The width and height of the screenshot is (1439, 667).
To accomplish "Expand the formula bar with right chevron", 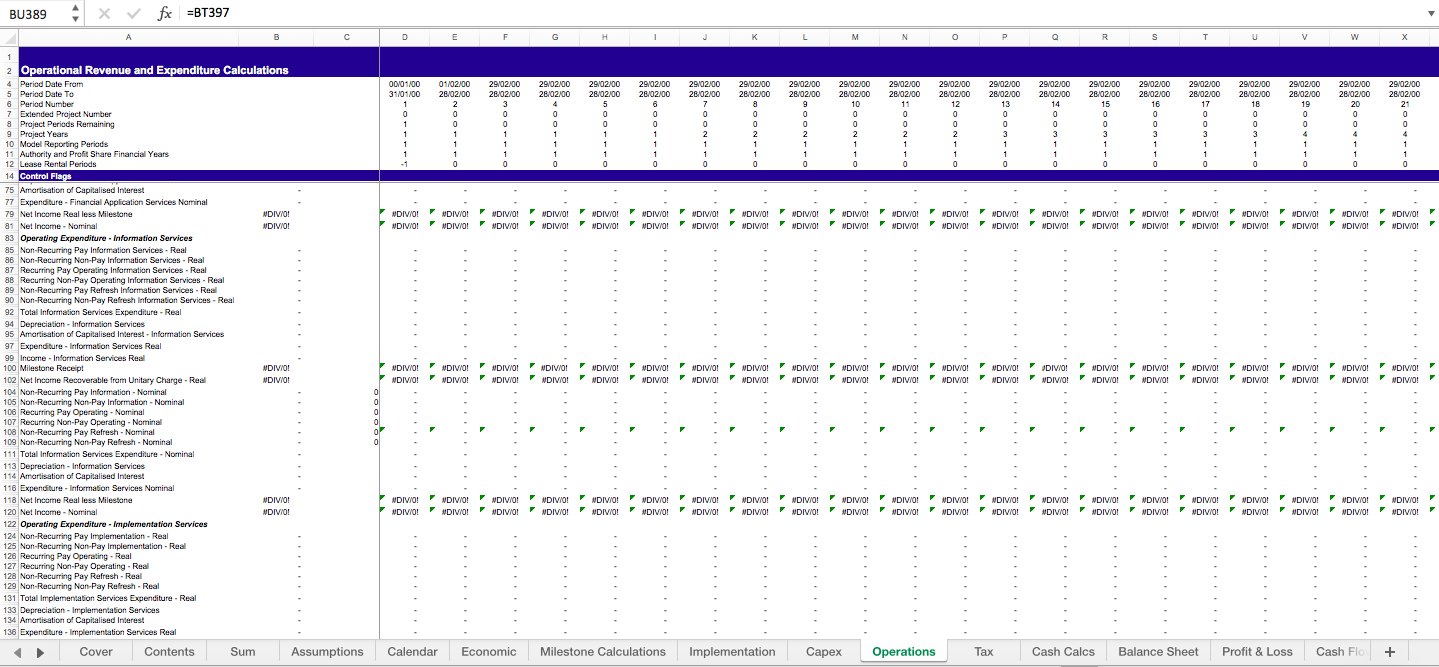I will (x=1430, y=14).
